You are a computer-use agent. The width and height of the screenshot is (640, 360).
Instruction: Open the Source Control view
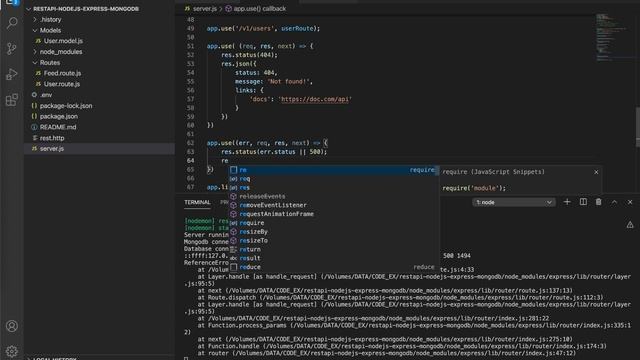coord(12,49)
